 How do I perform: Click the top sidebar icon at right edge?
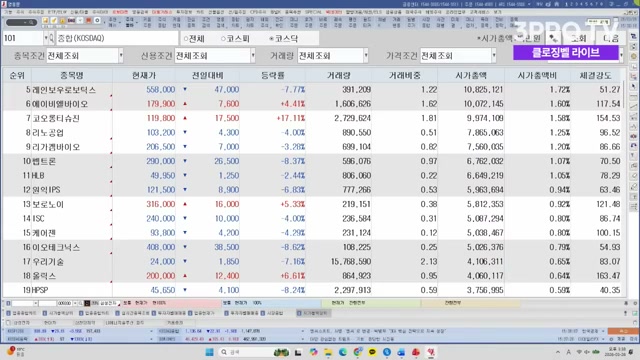click(633, 36)
